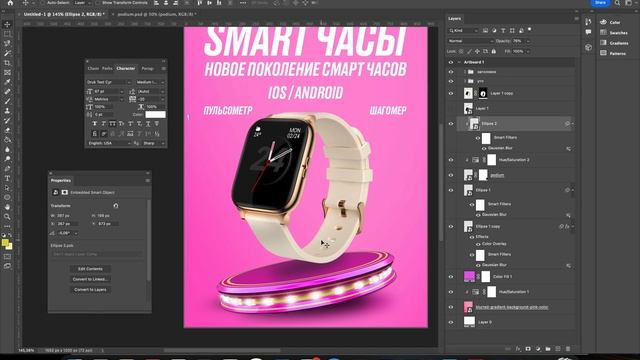Filter layers by type layers icon
The width and height of the screenshot is (640, 360).
503,31
